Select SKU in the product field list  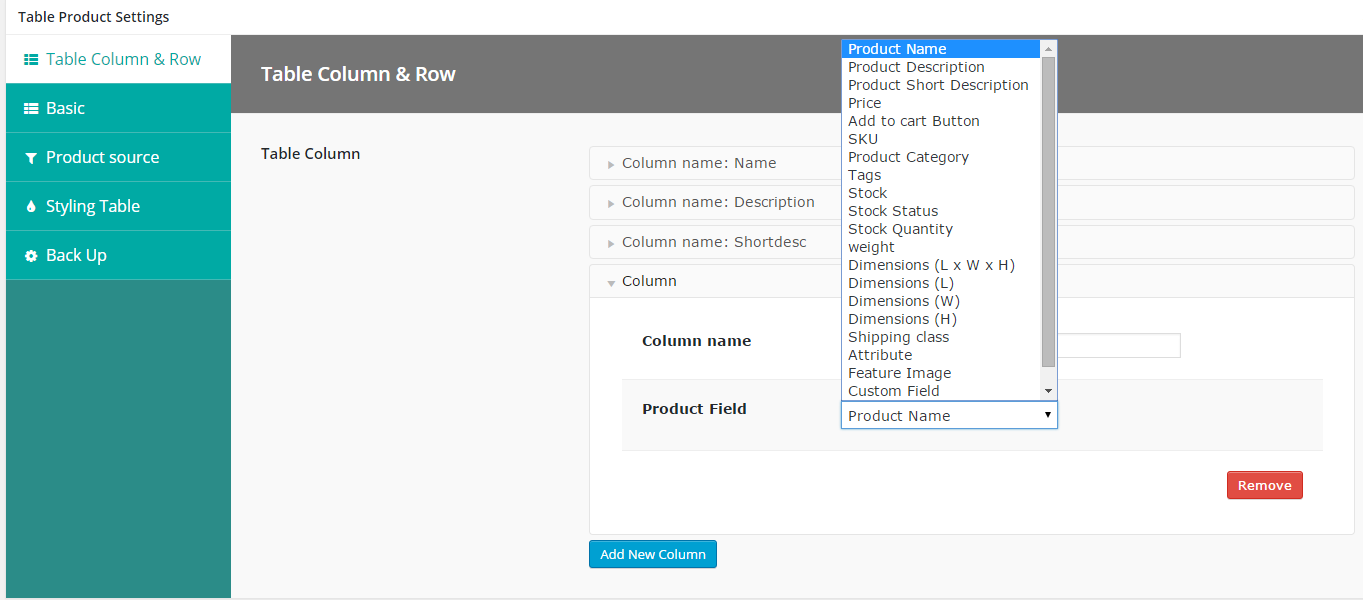click(863, 139)
